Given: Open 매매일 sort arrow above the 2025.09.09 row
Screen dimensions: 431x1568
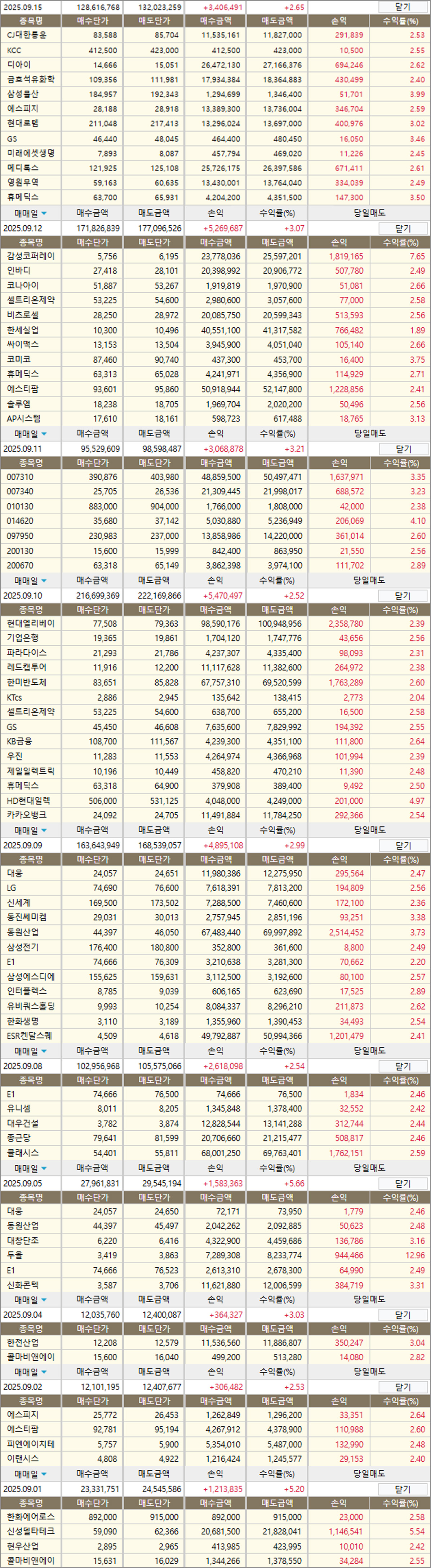Looking at the screenshot, I should [44, 831].
